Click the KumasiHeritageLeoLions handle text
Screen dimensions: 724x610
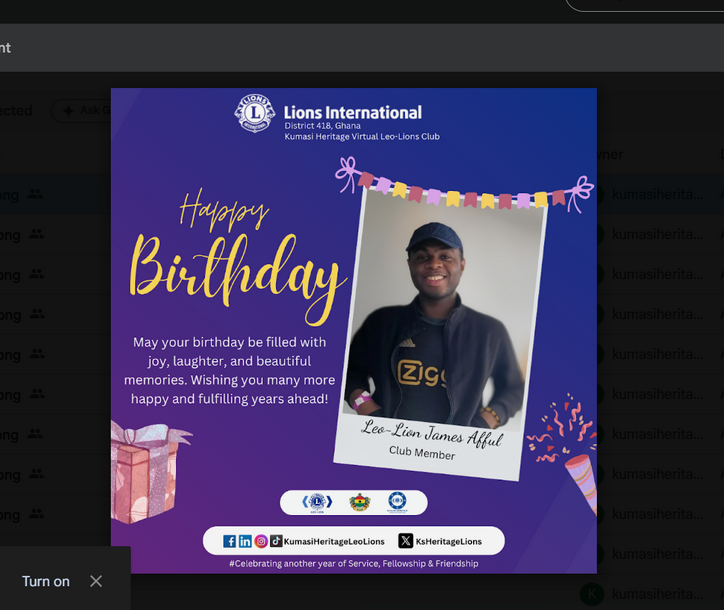click(x=334, y=541)
